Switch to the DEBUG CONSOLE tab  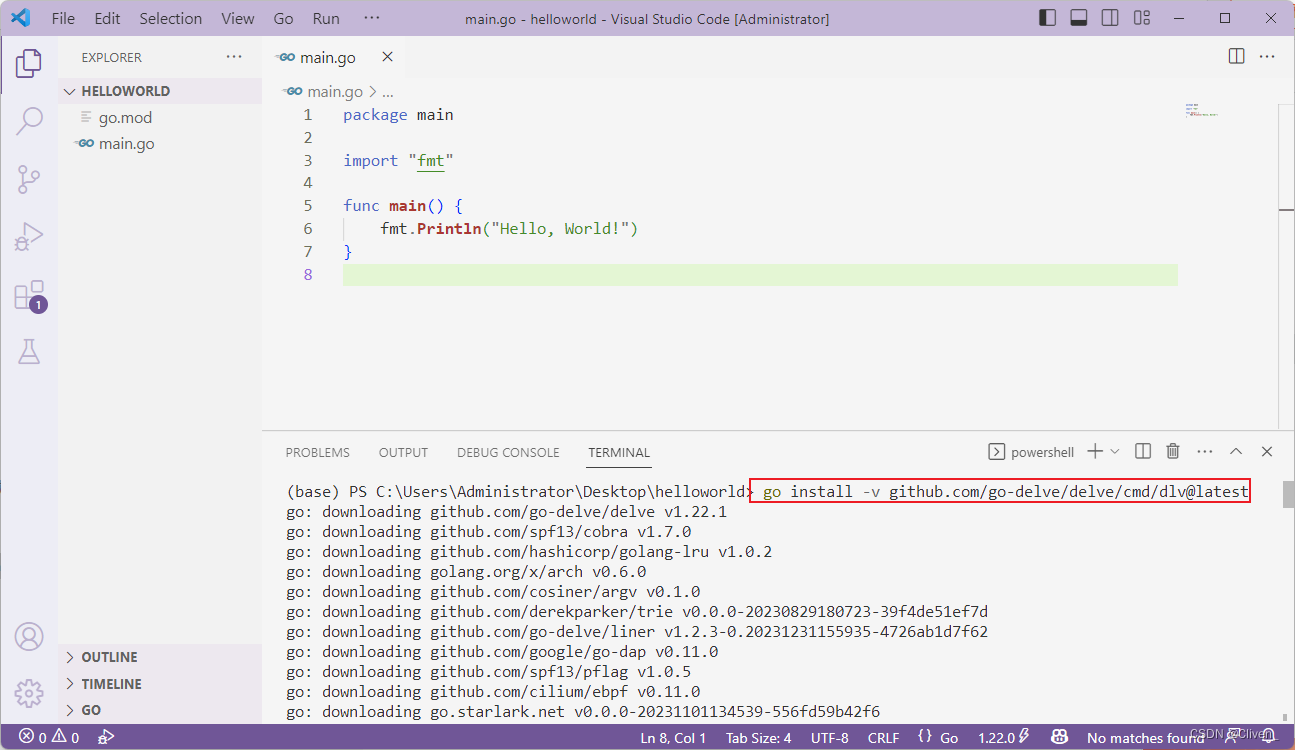coord(508,453)
